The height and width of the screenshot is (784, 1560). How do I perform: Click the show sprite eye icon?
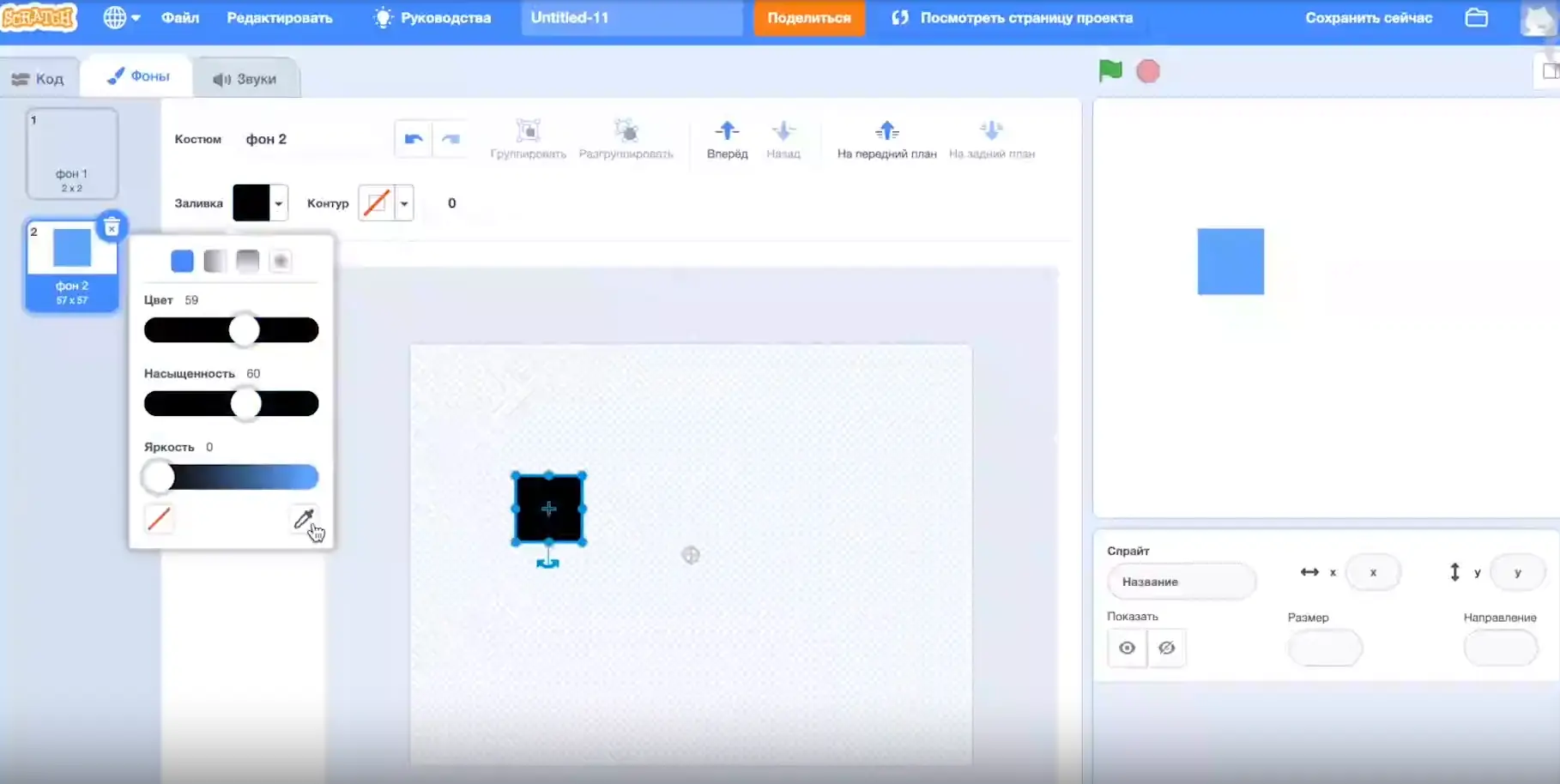pos(1127,648)
